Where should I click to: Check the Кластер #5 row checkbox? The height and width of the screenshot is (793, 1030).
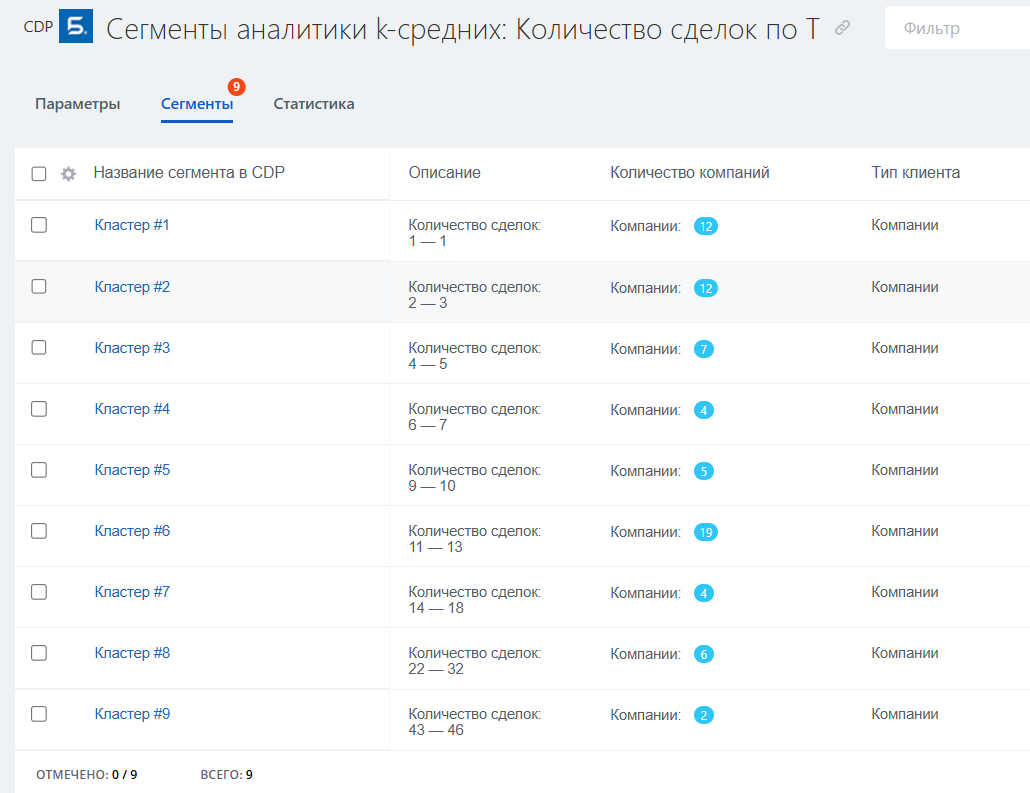coord(39,470)
